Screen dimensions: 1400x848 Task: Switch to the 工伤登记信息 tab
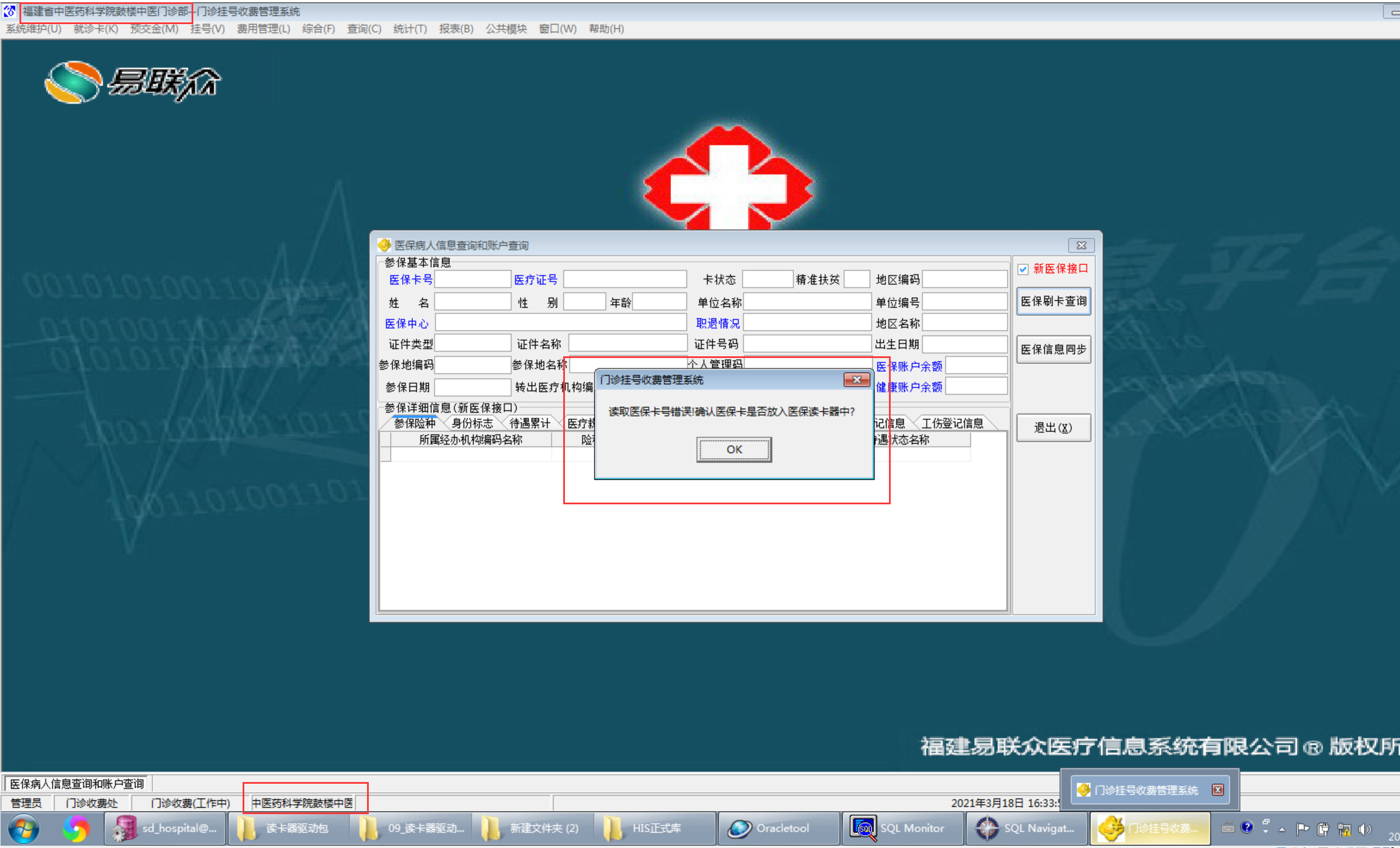click(x=951, y=423)
